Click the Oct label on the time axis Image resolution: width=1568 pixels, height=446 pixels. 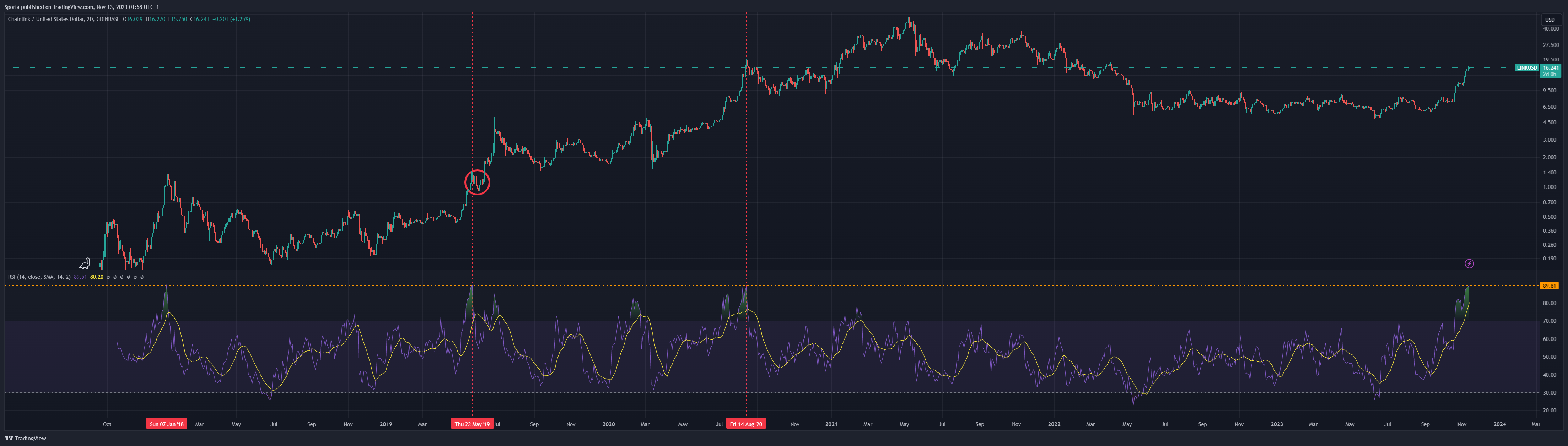[107, 424]
